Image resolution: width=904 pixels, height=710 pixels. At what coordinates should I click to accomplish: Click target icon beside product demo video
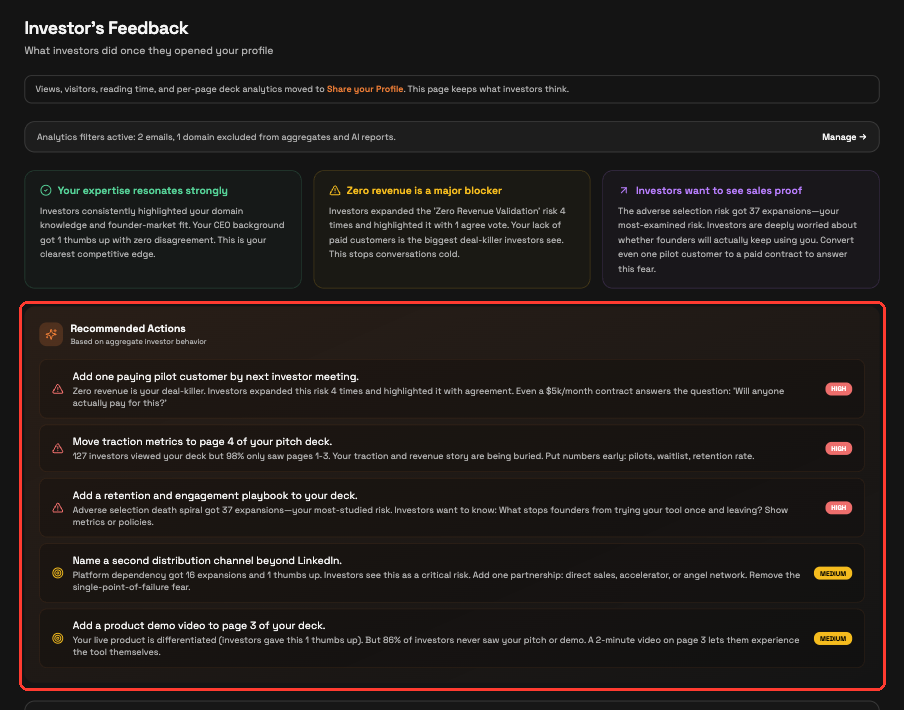point(58,638)
